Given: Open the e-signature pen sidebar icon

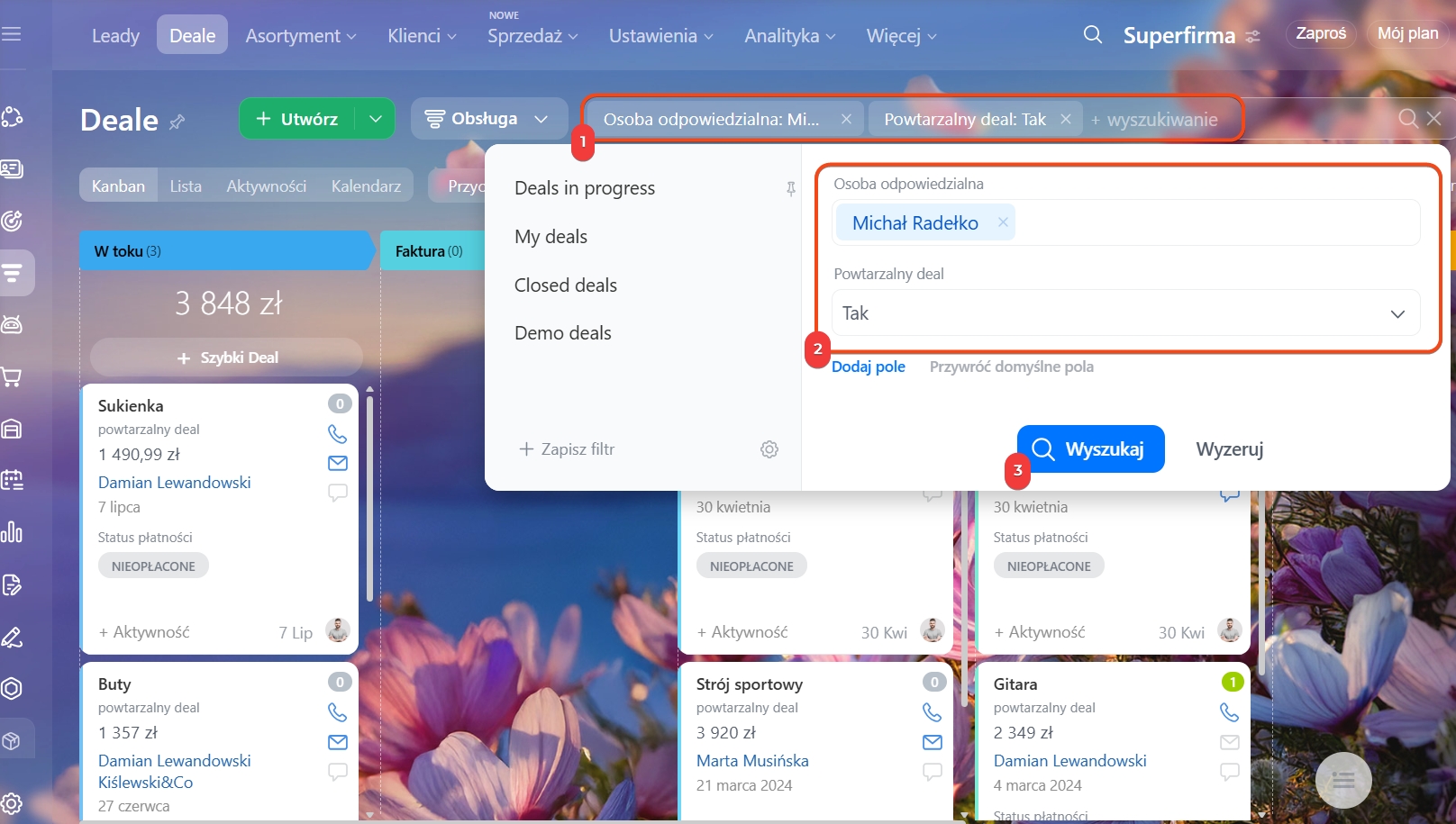Looking at the screenshot, I should pyautogui.click(x=12, y=638).
